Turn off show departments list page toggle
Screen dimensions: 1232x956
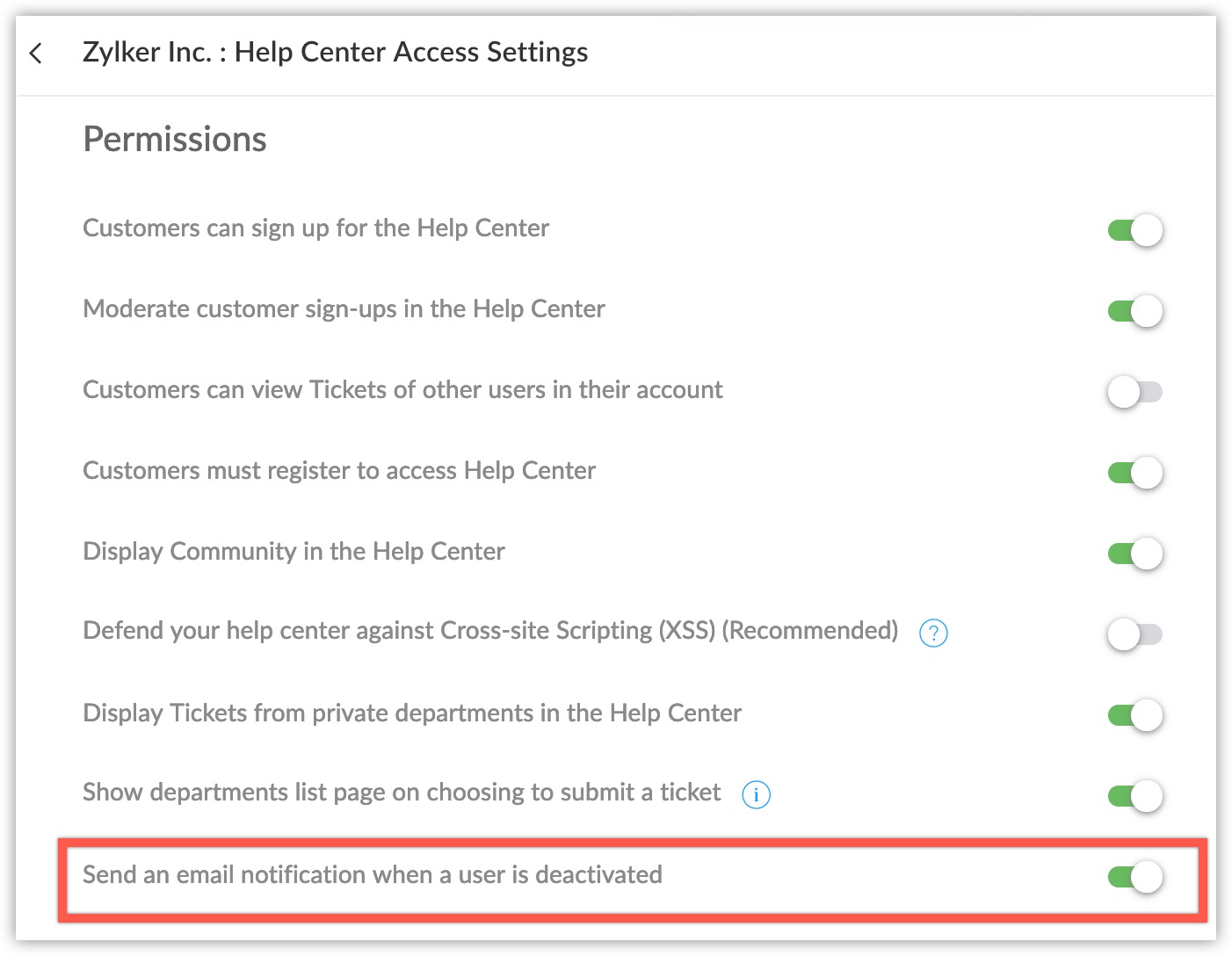click(x=1134, y=795)
